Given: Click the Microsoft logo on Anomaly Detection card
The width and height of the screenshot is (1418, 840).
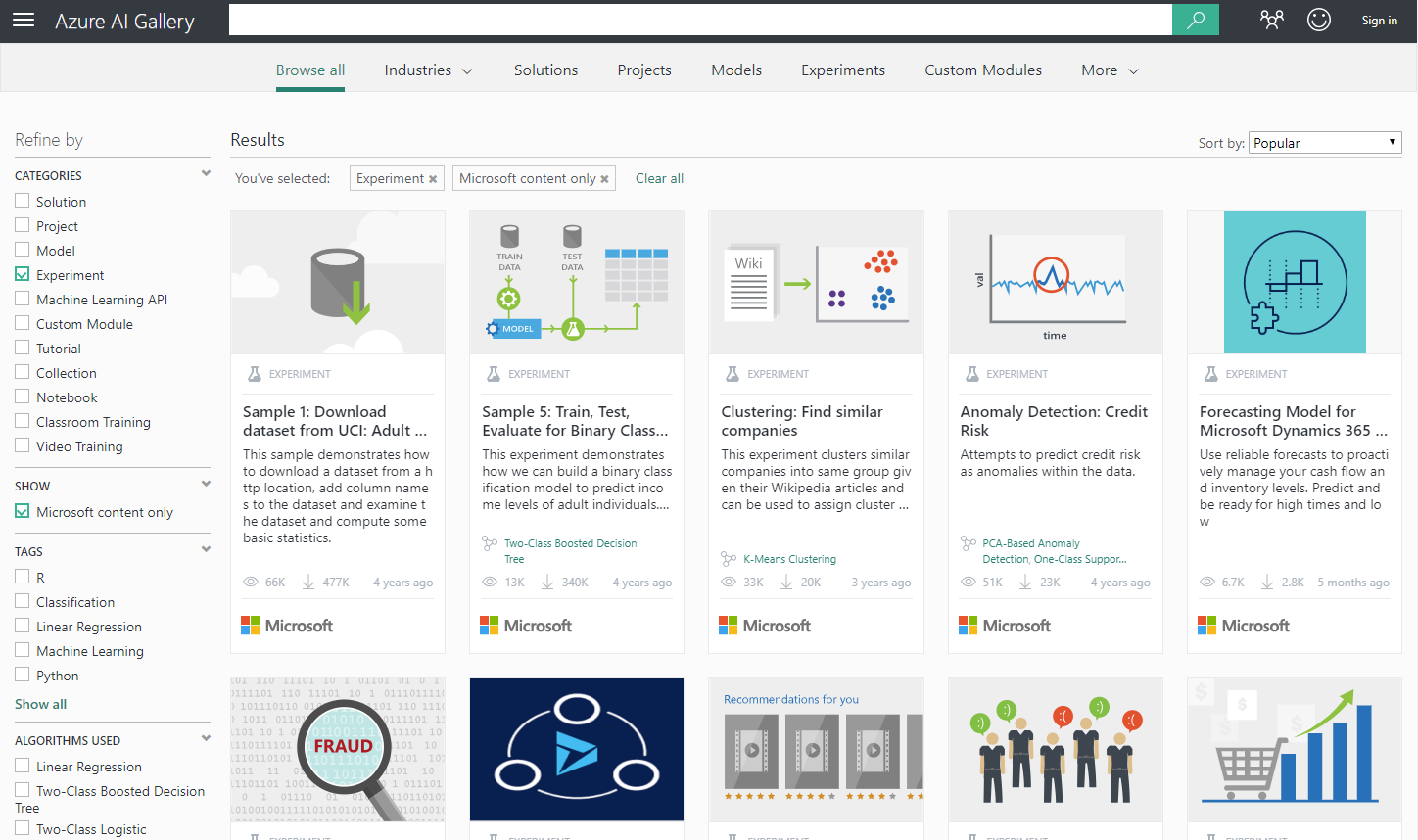Looking at the screenshot, I should (1005, 626).
